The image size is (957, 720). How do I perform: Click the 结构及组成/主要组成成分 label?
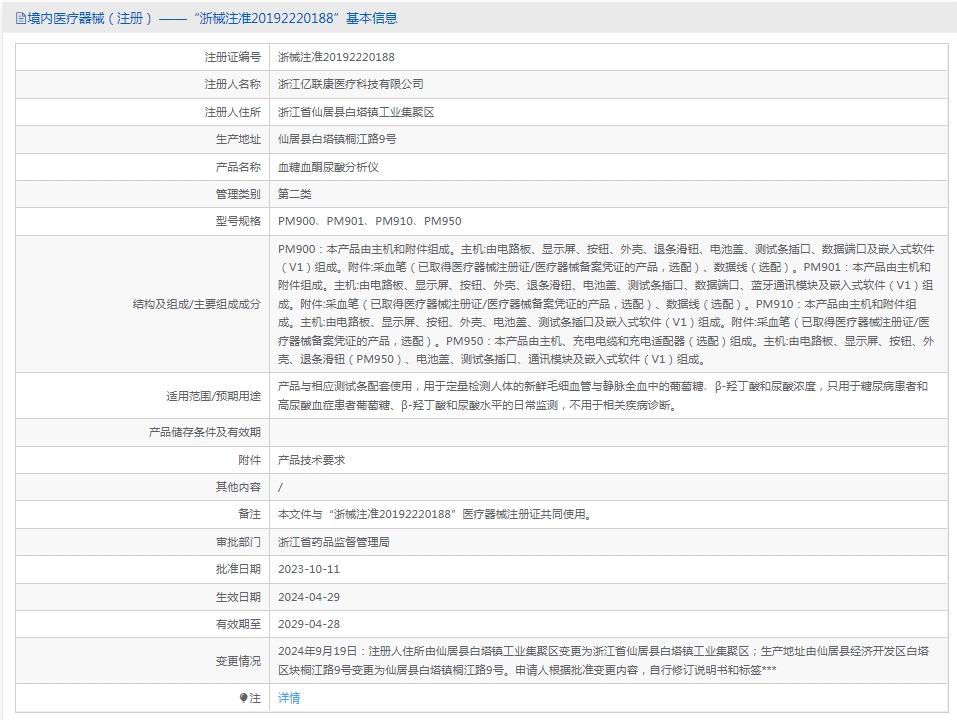pyautogui.click(x=197, y=304)
